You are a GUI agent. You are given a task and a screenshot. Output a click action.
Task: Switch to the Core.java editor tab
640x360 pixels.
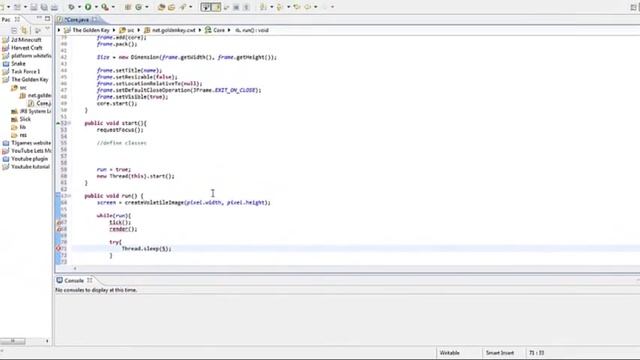pos(77,20)
